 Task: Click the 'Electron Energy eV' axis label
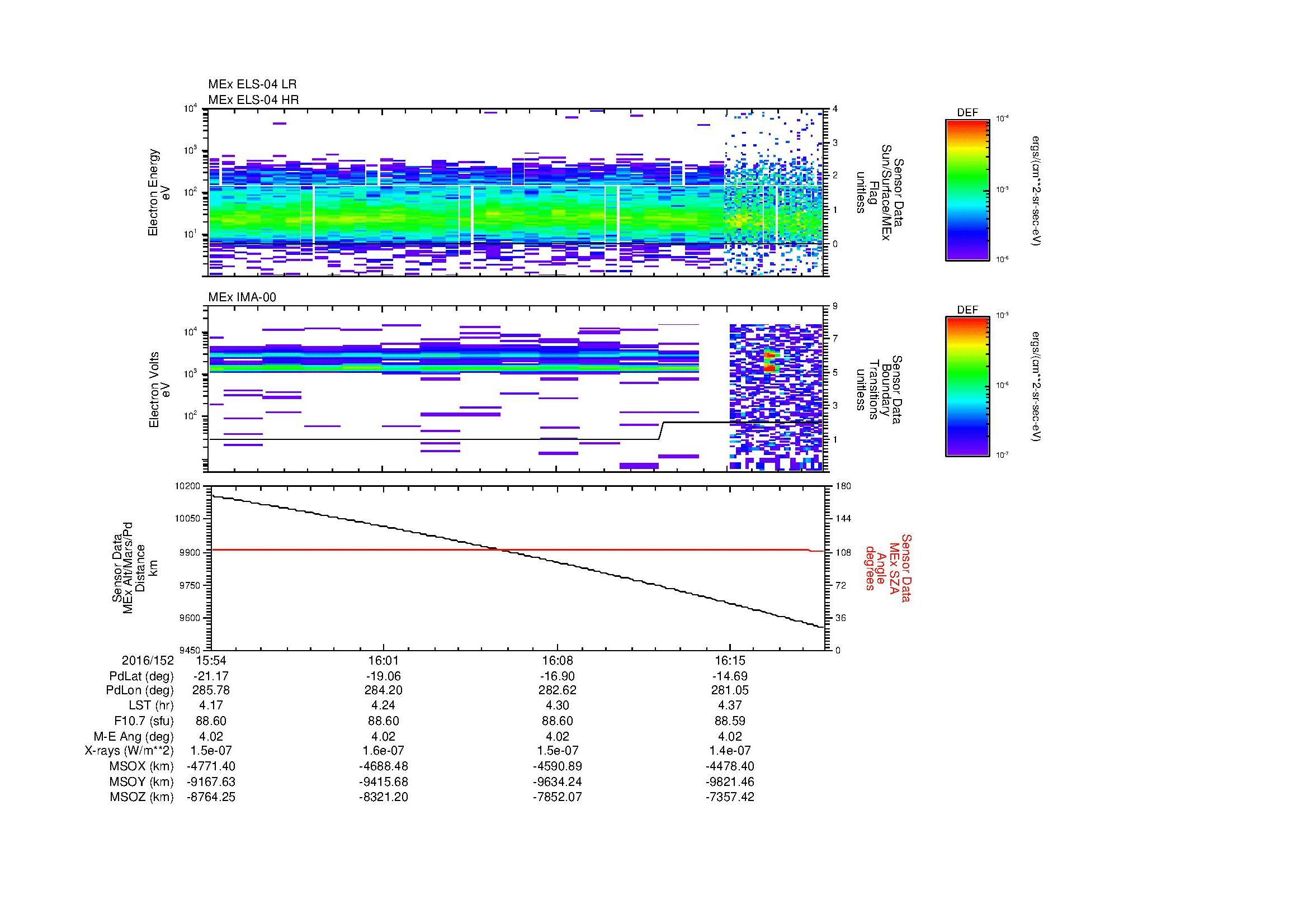pyautogui.click(x=159, y=192)
